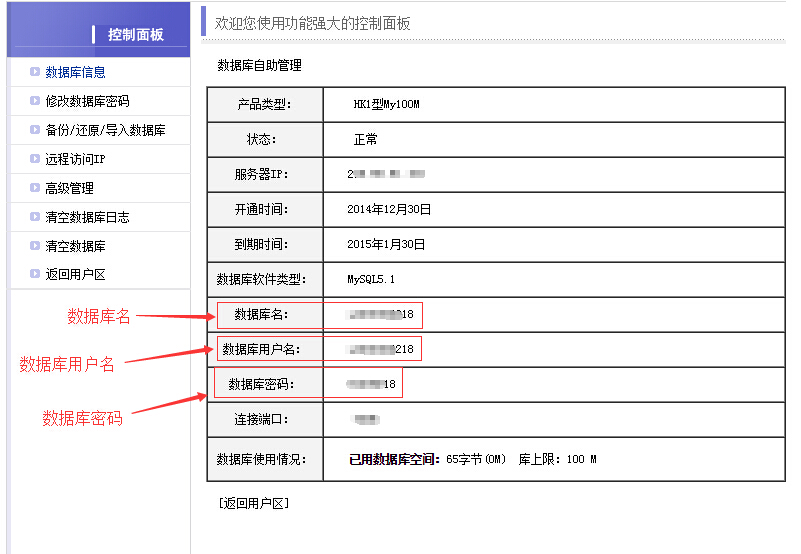The height and width of the screenshot is (554, 801).
Task: Select 清空数据库 menu entry
Action: click(x=75, y=246)
